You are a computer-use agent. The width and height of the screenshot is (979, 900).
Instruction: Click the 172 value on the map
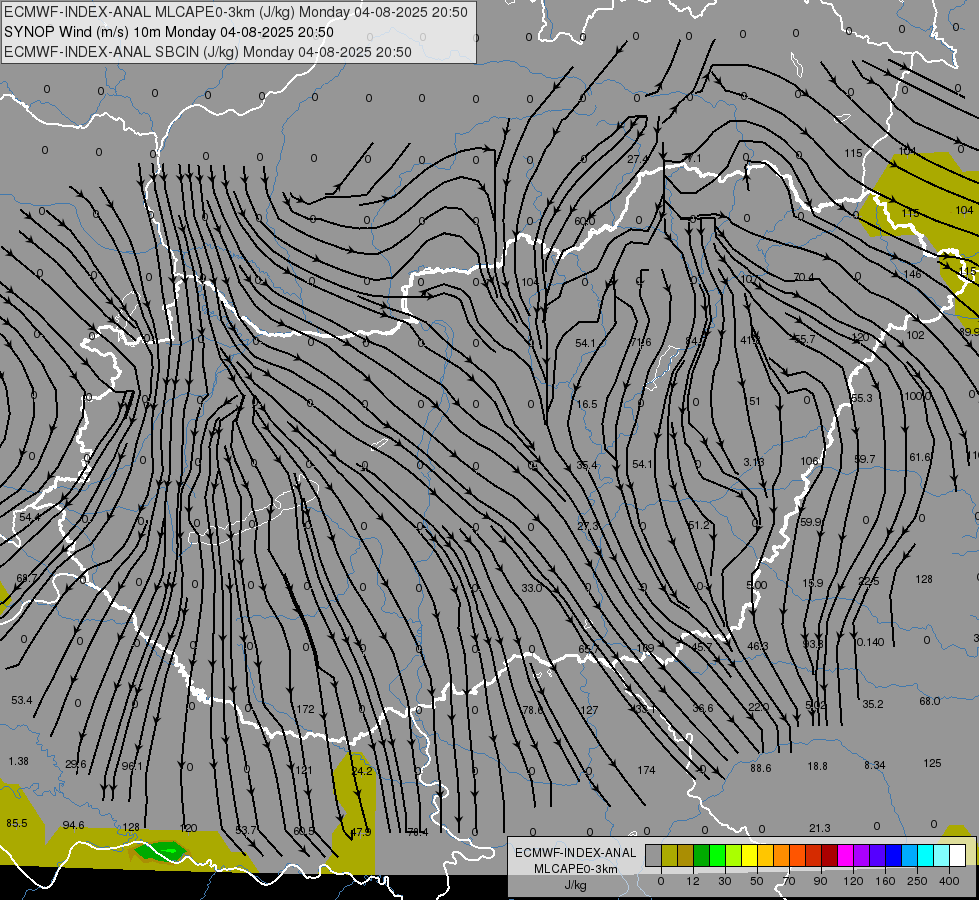(x=305, y=709)
